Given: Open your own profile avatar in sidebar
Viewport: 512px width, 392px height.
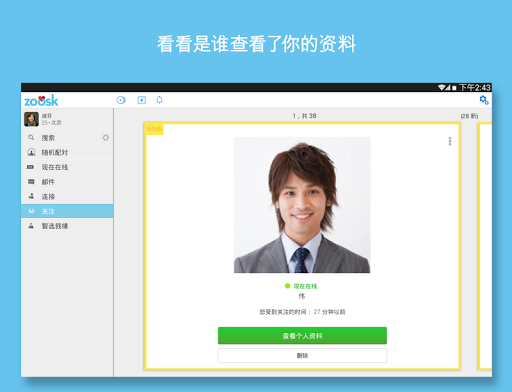Looking at the screenshot, I should point(31,119).
